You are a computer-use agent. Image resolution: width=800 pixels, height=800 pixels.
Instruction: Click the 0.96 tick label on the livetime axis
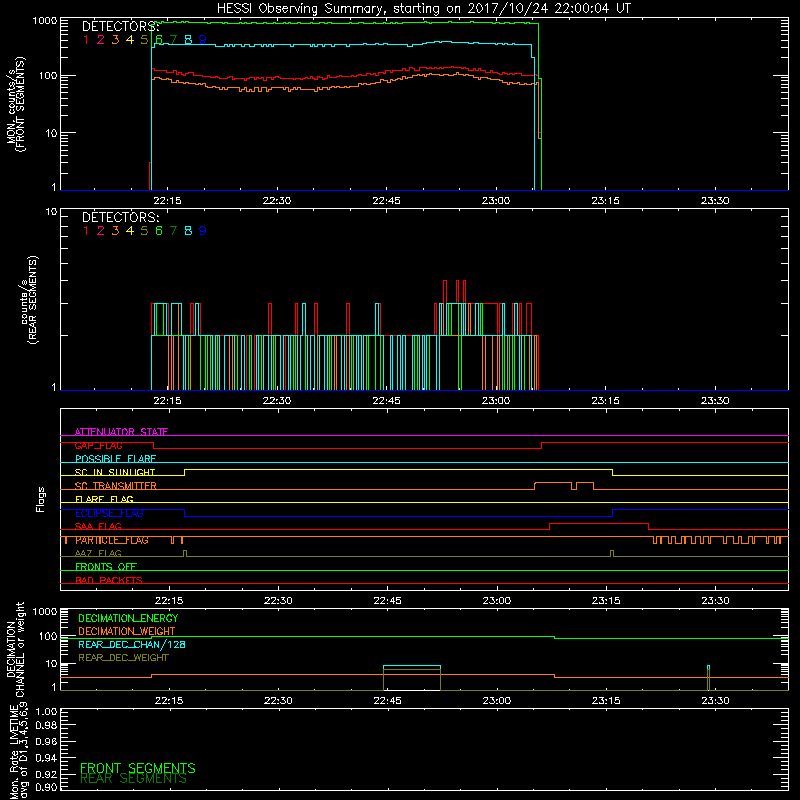click(x=46, y=741)
